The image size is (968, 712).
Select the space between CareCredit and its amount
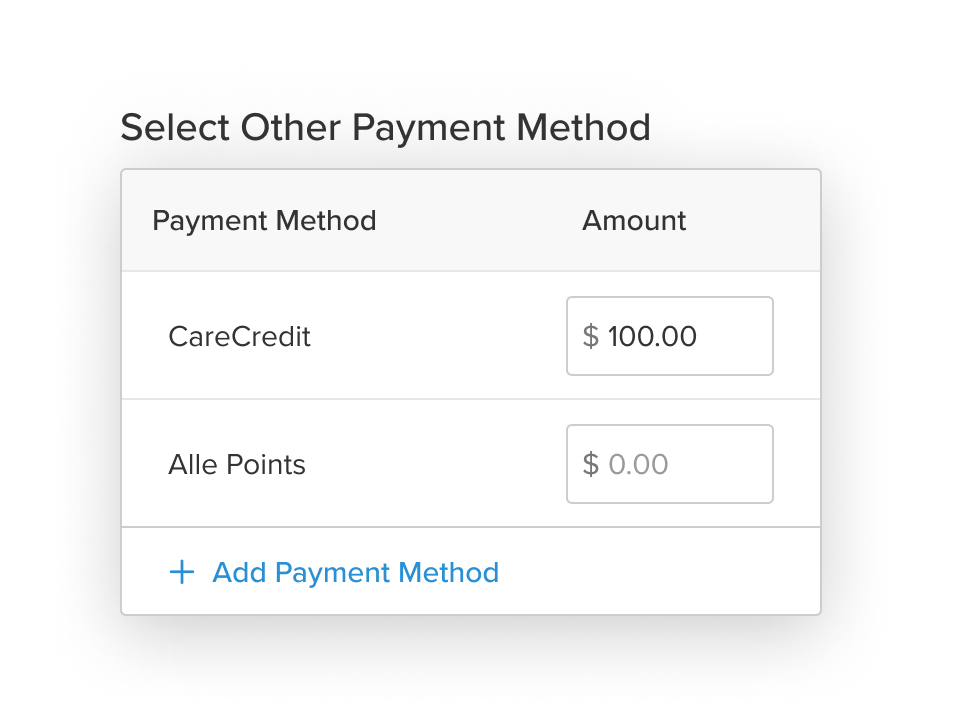(x=440, y=336)
